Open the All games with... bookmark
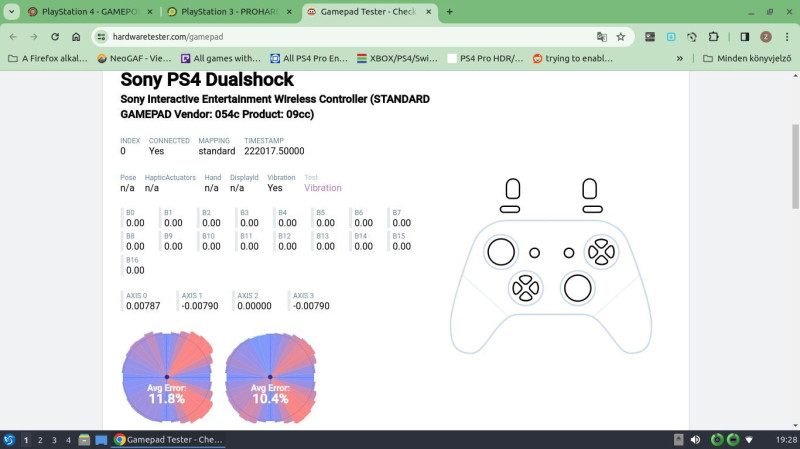Image resolution: width=800 pixels, height=449 pixels. click(221, 59)
